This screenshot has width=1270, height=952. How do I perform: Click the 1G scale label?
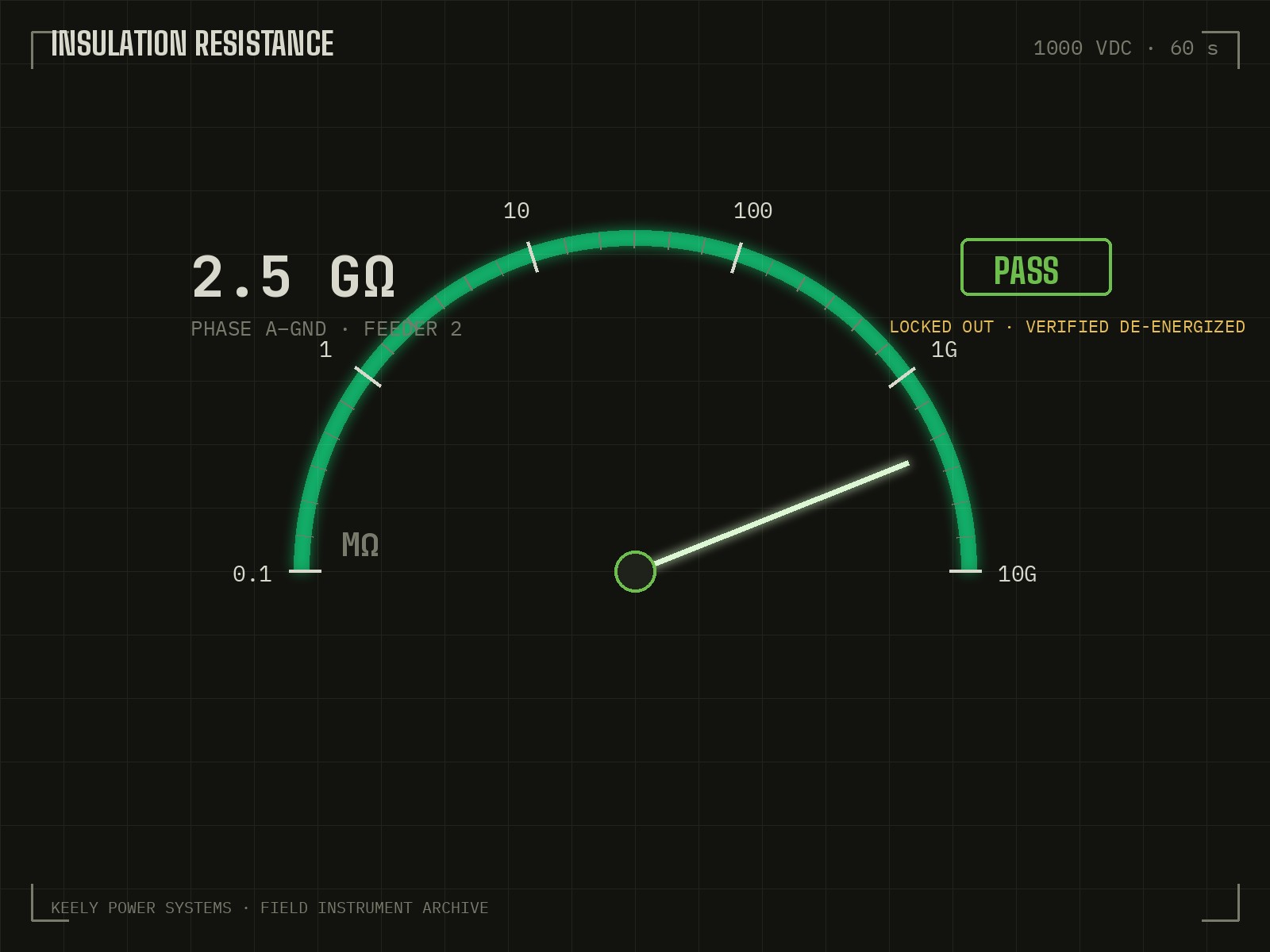(944, 350)
